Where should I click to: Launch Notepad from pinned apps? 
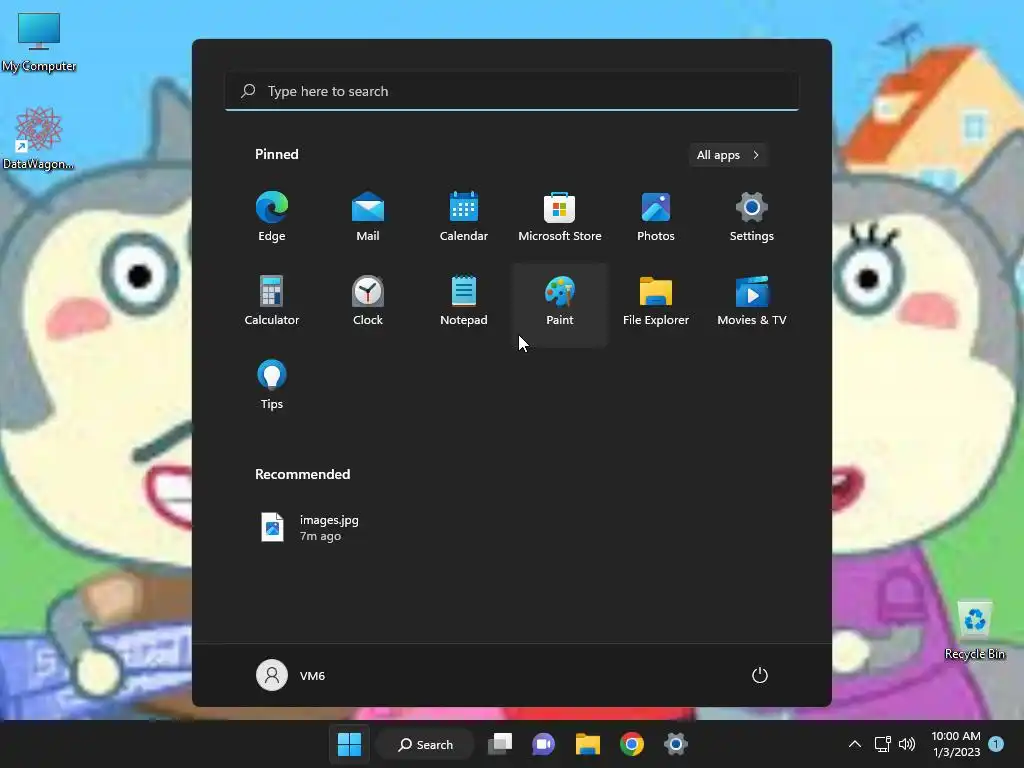[x=464, y=301]
